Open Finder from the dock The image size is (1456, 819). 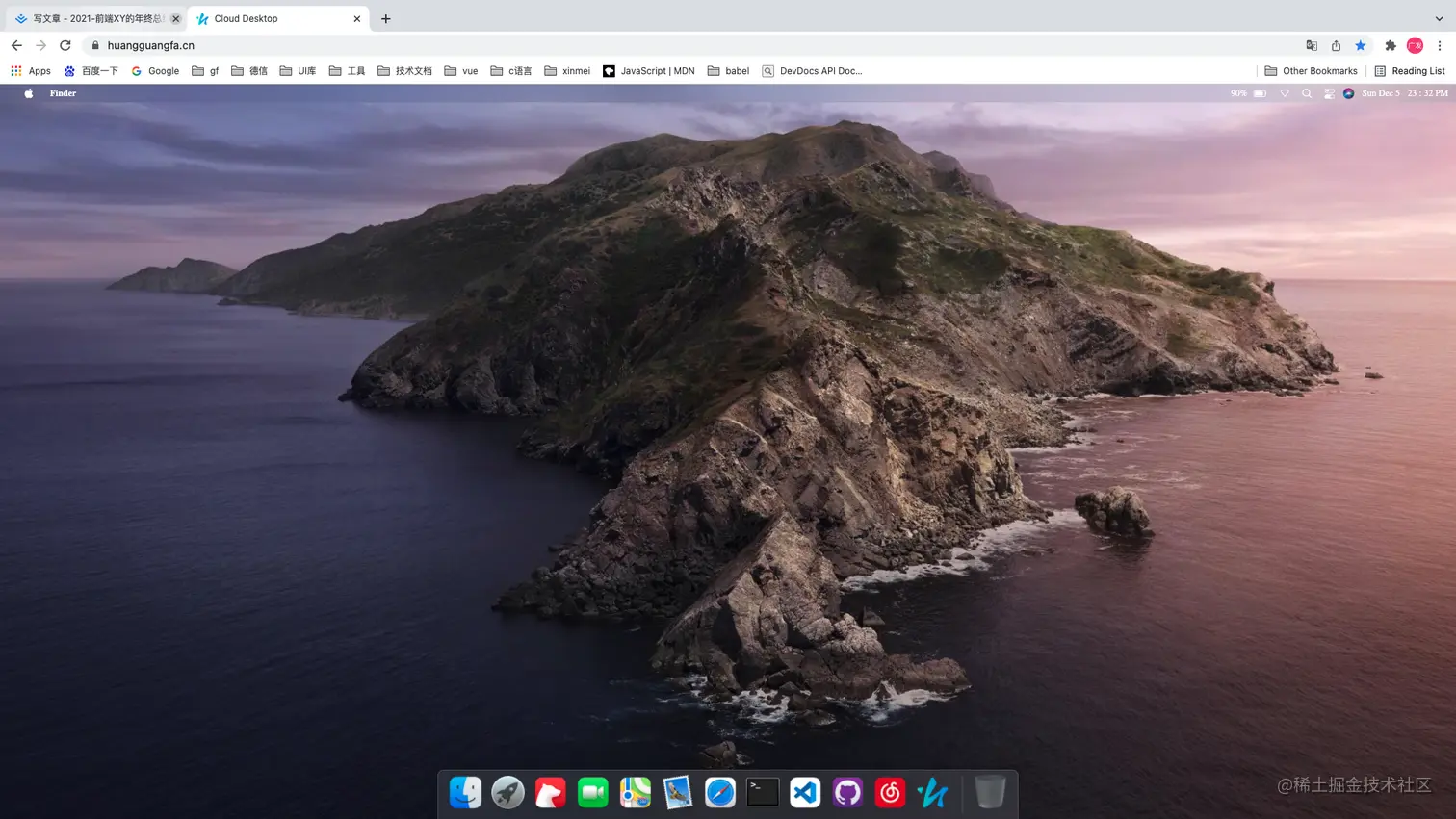pos(465,792)
